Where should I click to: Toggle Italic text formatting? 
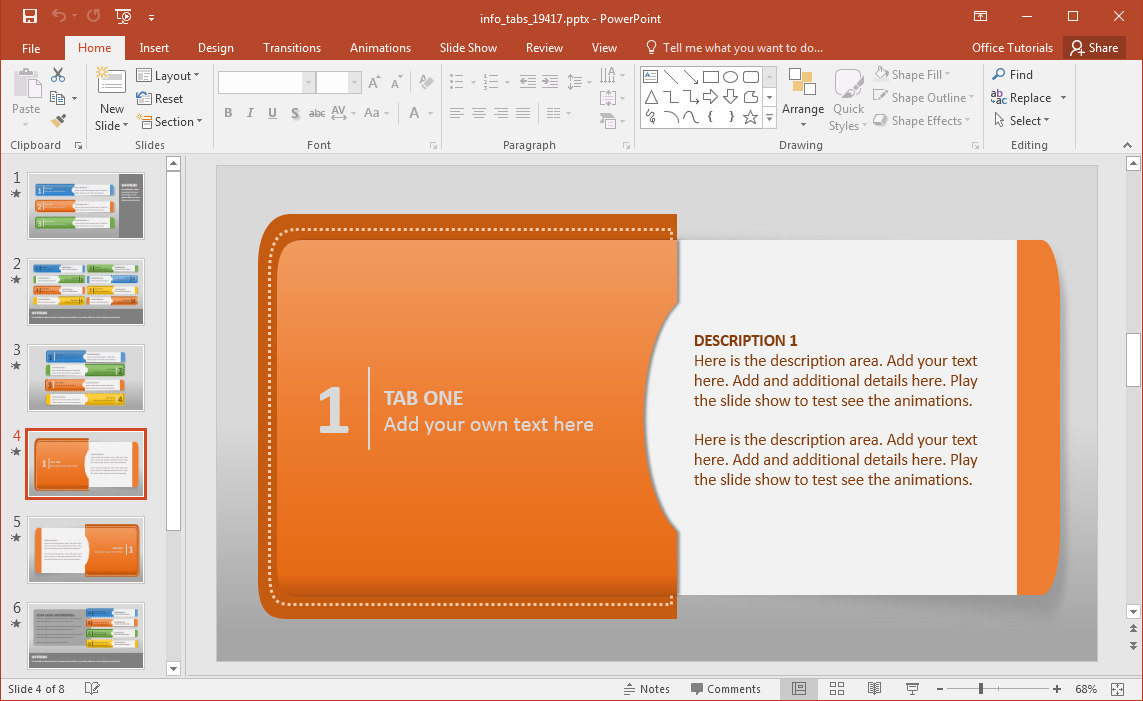pyautogui.click(x=250, y=113)
